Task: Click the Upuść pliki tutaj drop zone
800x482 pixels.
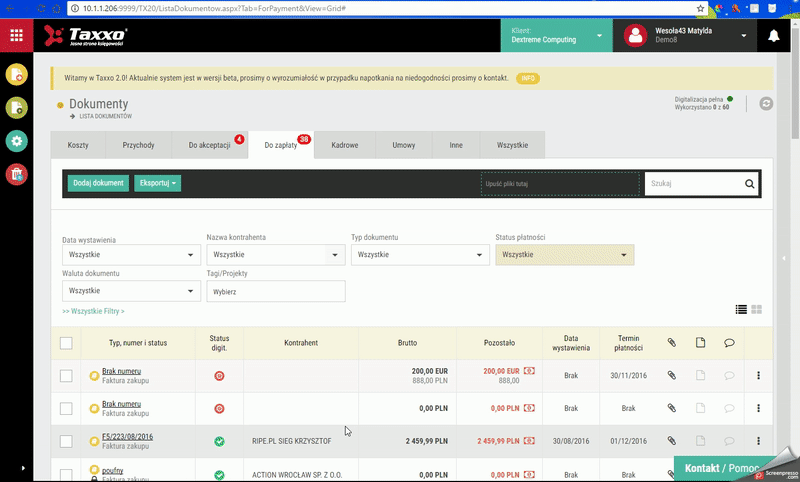Action: click(x=560, y=184)
